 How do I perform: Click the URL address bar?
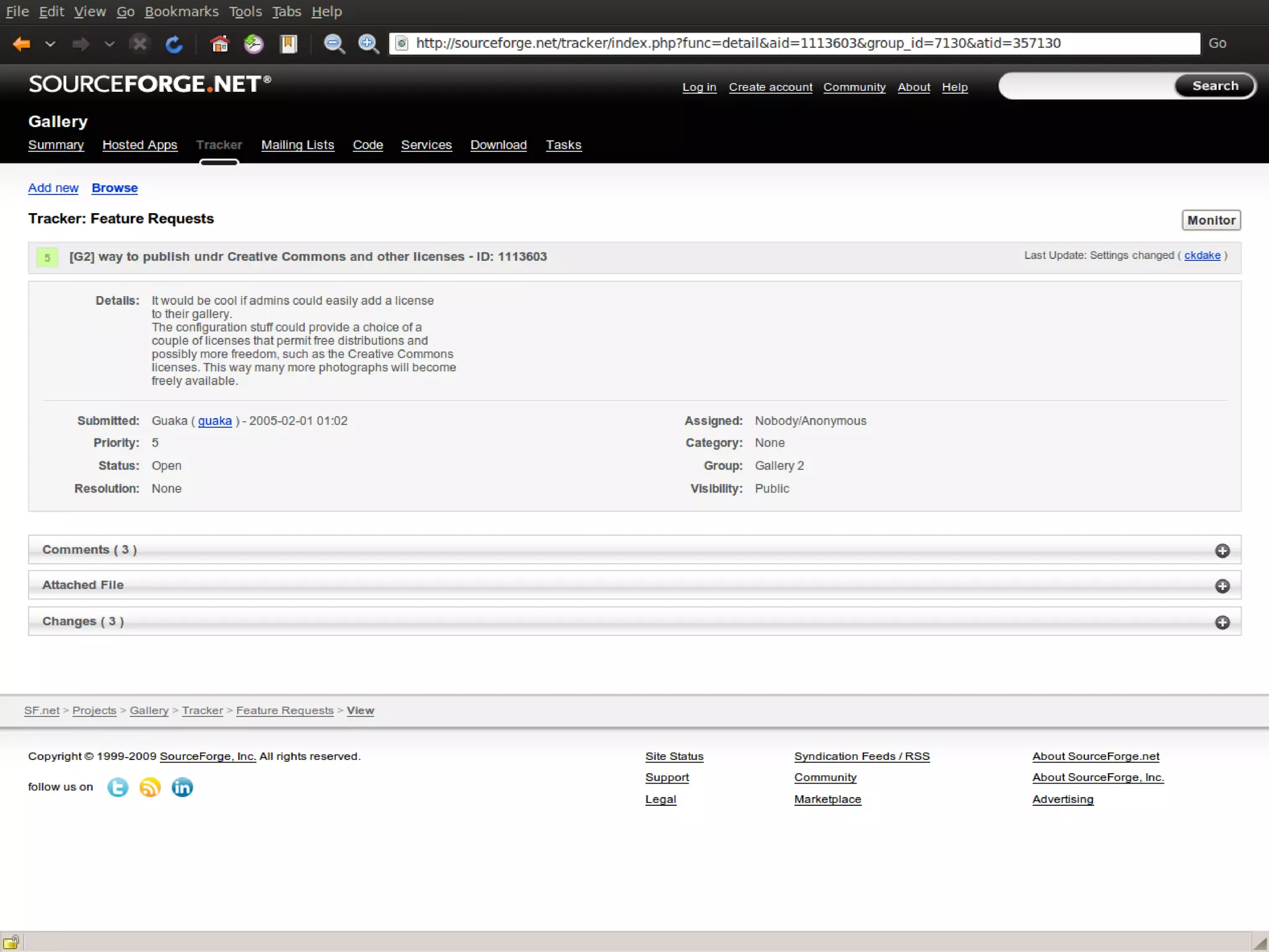793,43
